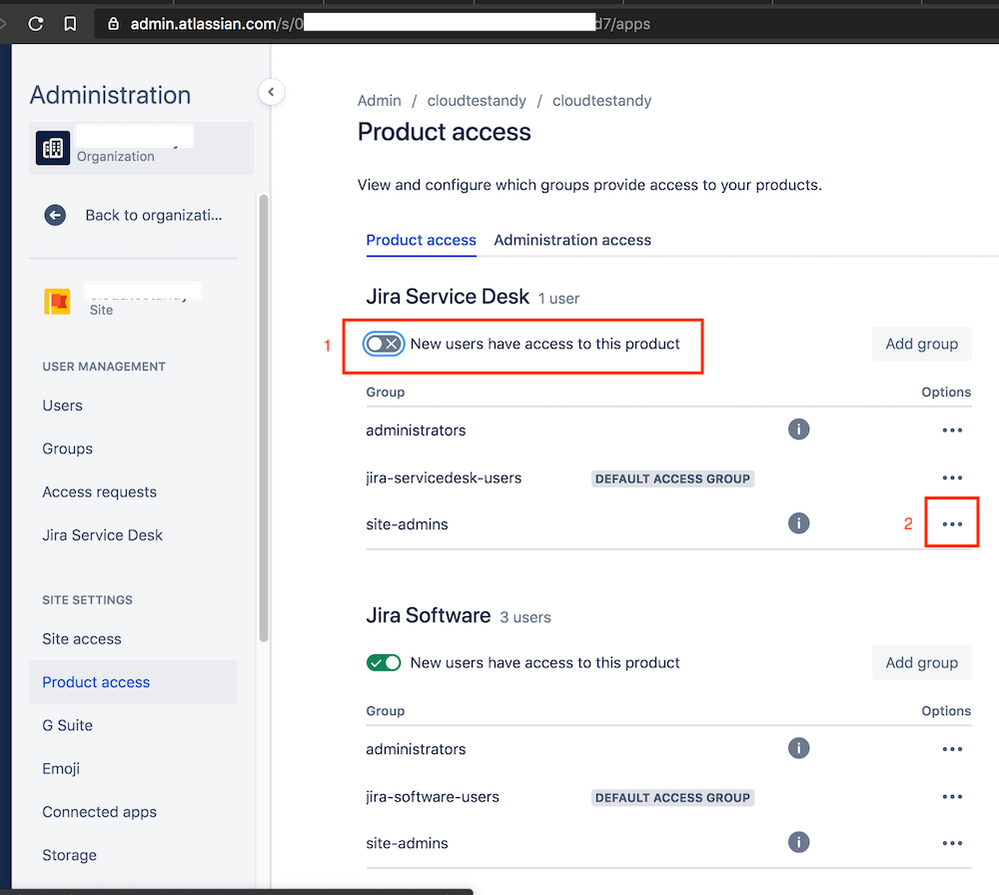999x895 pixels.
Task: Click the Admin breadcrumb link
Action: [379, 101]
